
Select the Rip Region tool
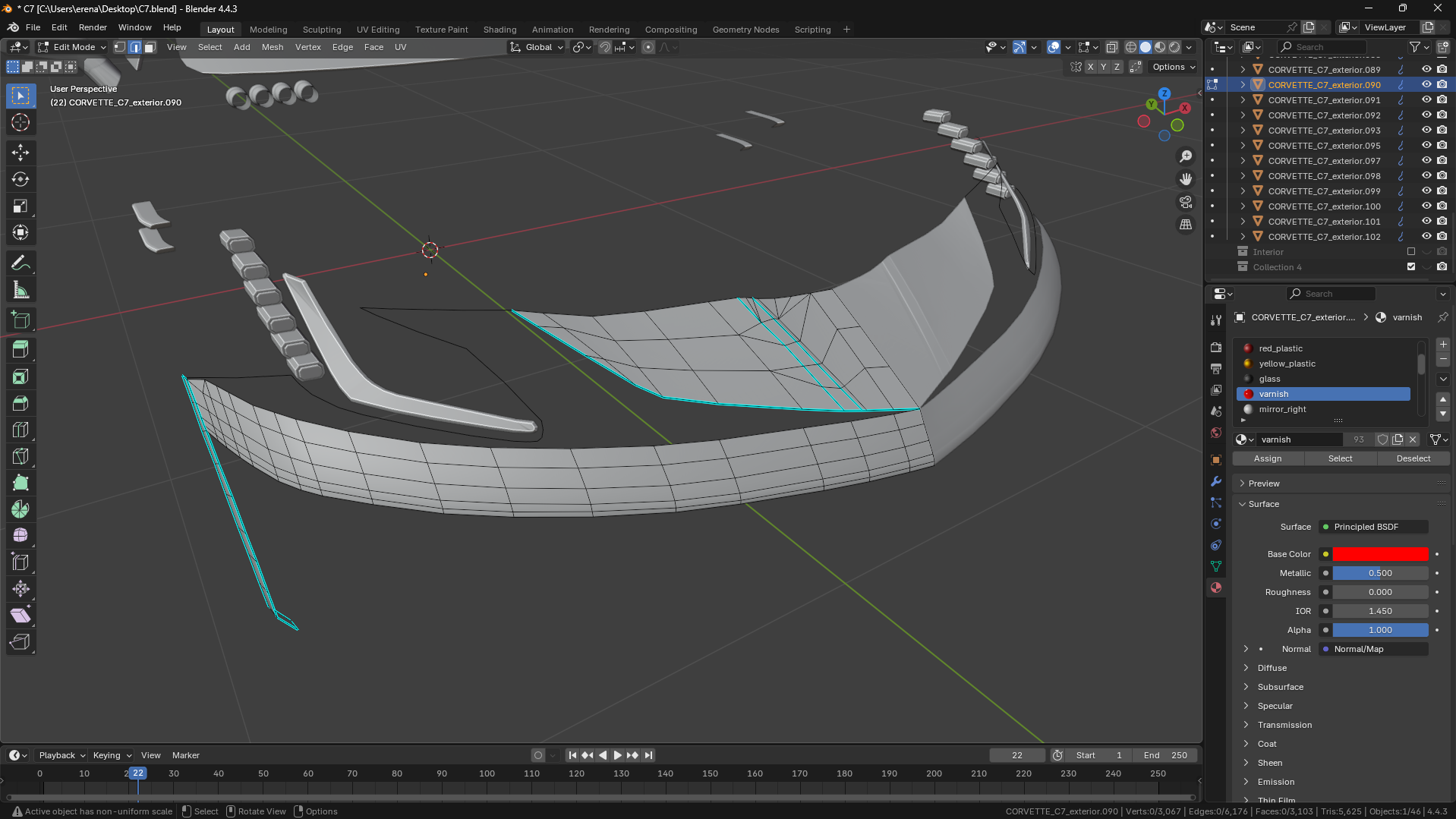point(20,642)
